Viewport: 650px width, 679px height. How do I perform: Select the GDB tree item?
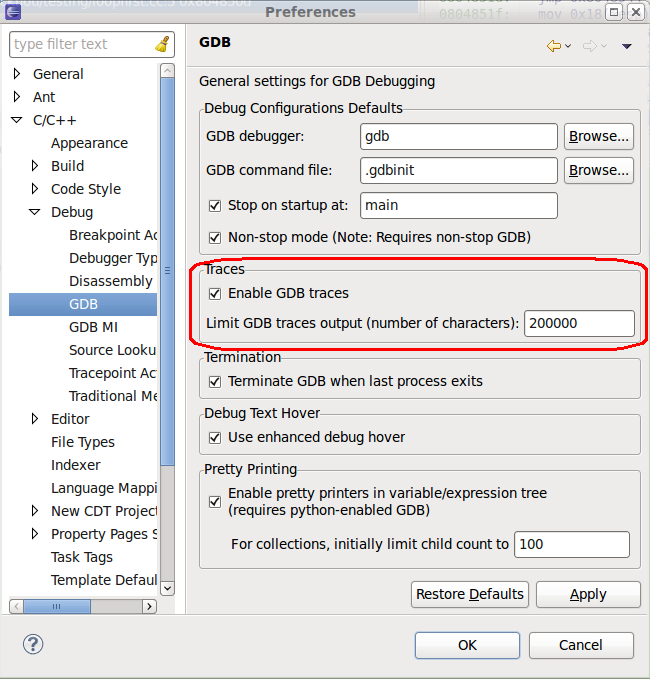point(83,304)
